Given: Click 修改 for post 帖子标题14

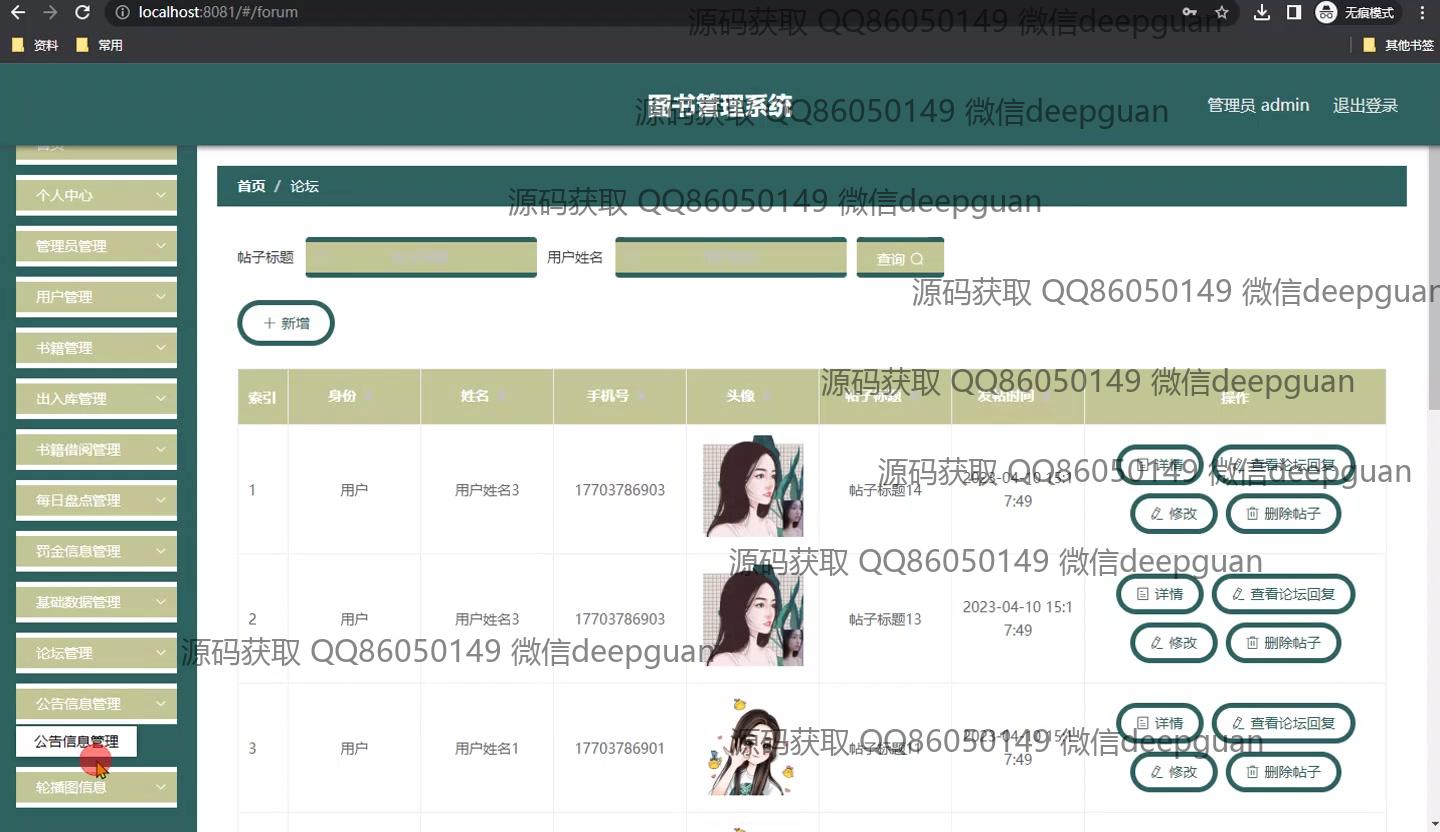Looking at the screenshot, I should click(1173, 514).
